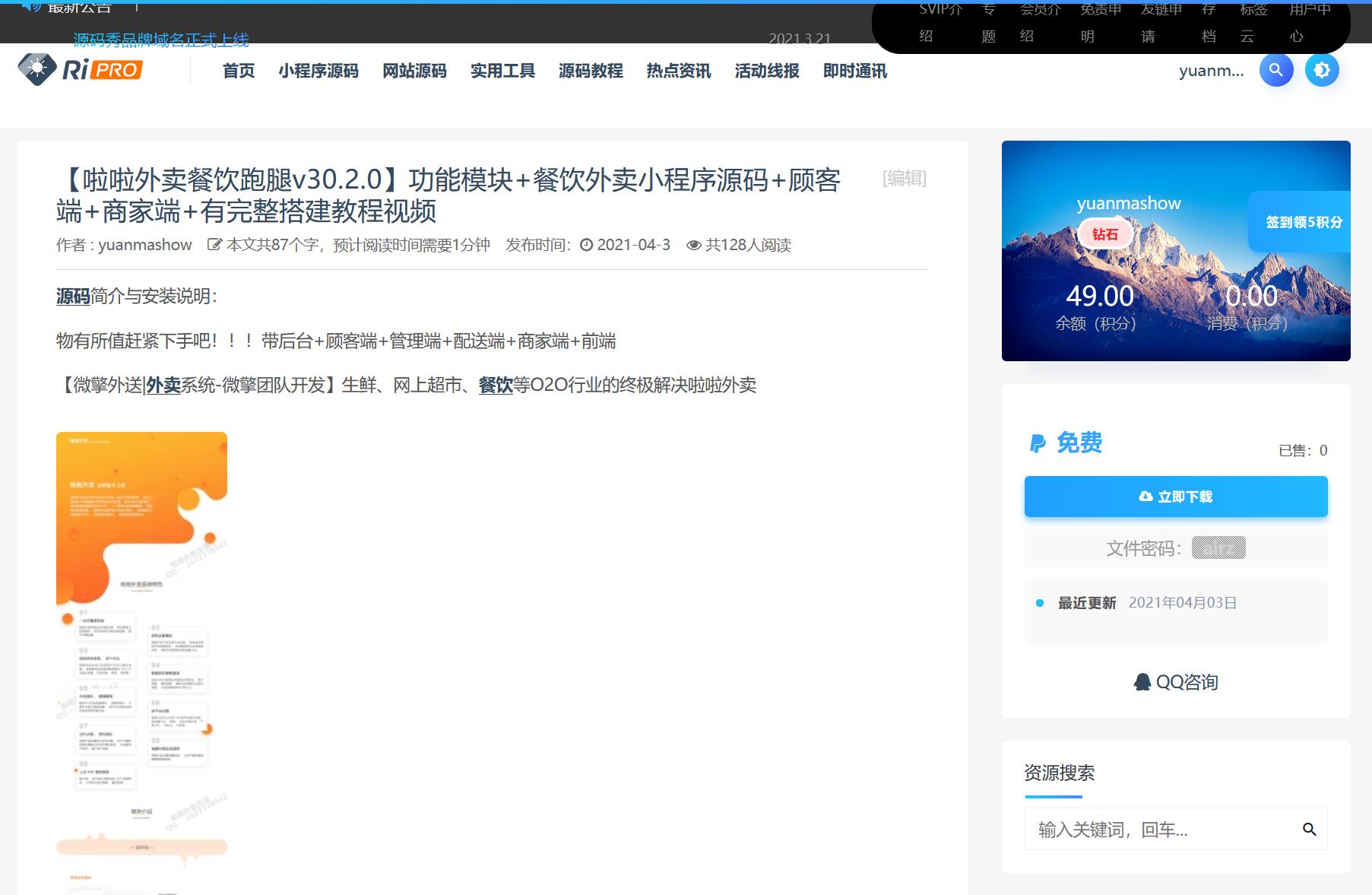This screenshot has height=895, width=1372.
Task: Click the article title heading
Action: pyautogui.click(x=448, y=195)
